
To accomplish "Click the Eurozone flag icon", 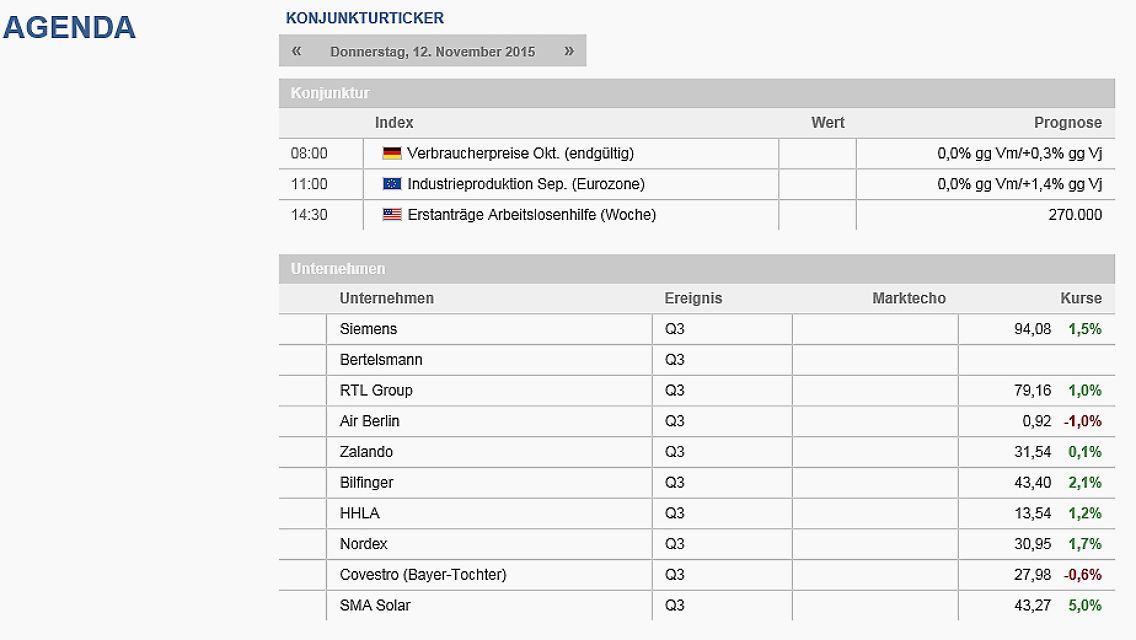I will click(x=392, y=184).
